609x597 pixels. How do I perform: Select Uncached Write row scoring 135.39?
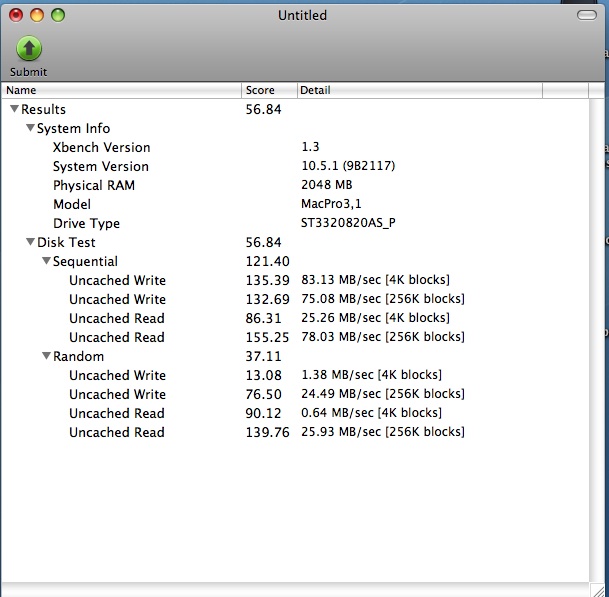pos(295,280)
